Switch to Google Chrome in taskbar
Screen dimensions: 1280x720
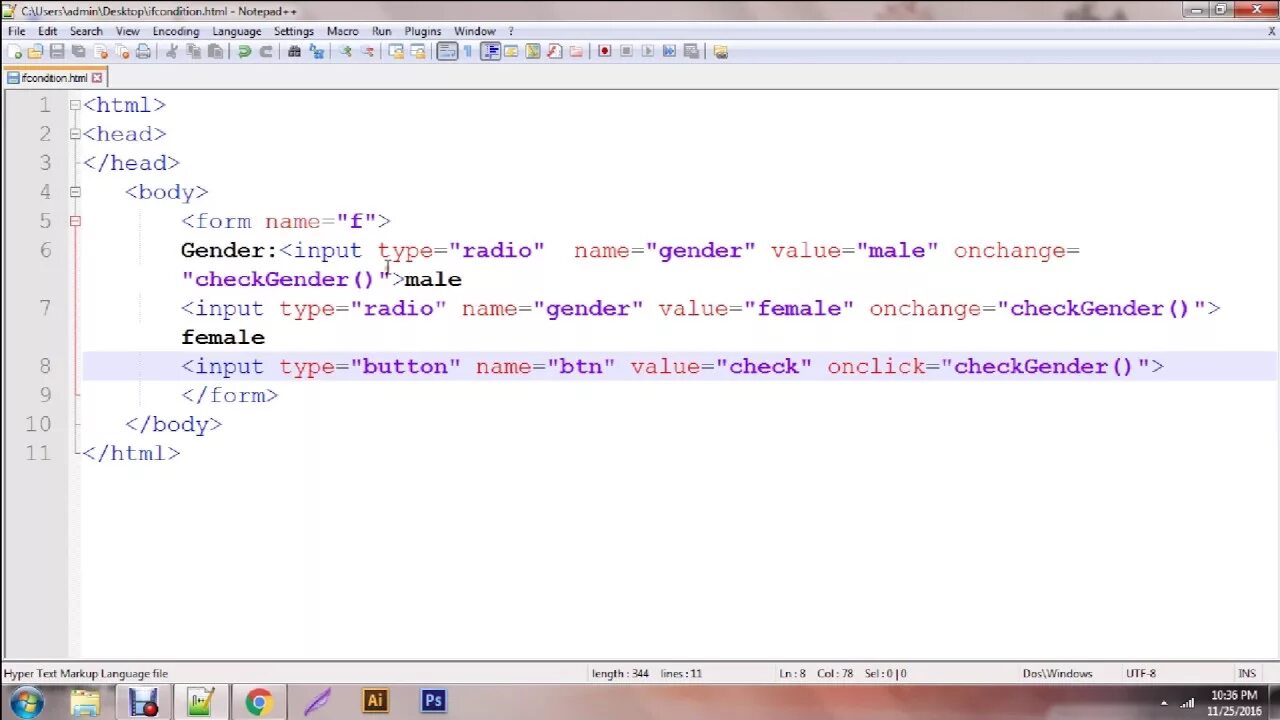click(x=258, y=702)
